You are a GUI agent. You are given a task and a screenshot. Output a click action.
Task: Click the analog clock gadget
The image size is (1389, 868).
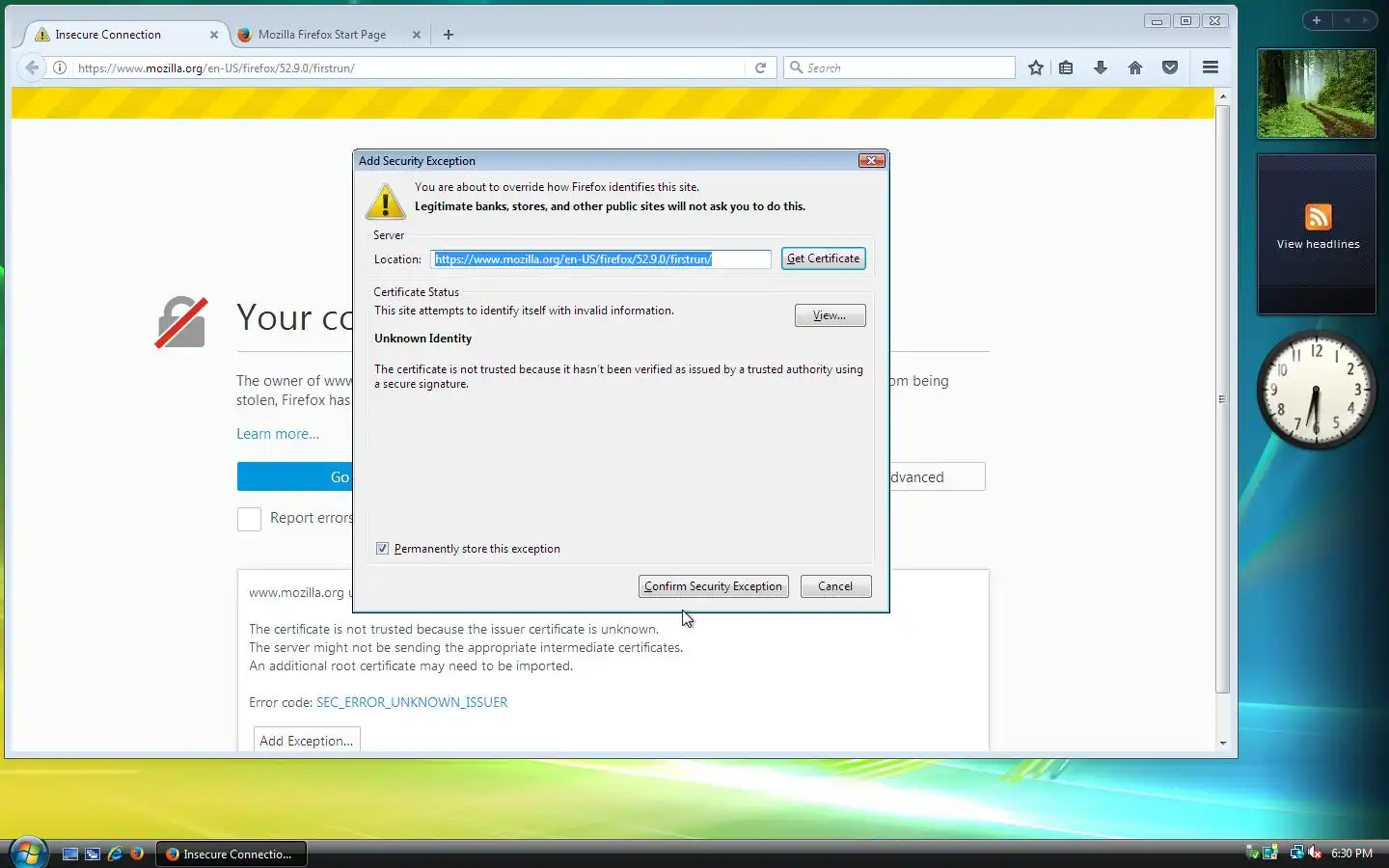(x=1317, y=391)
